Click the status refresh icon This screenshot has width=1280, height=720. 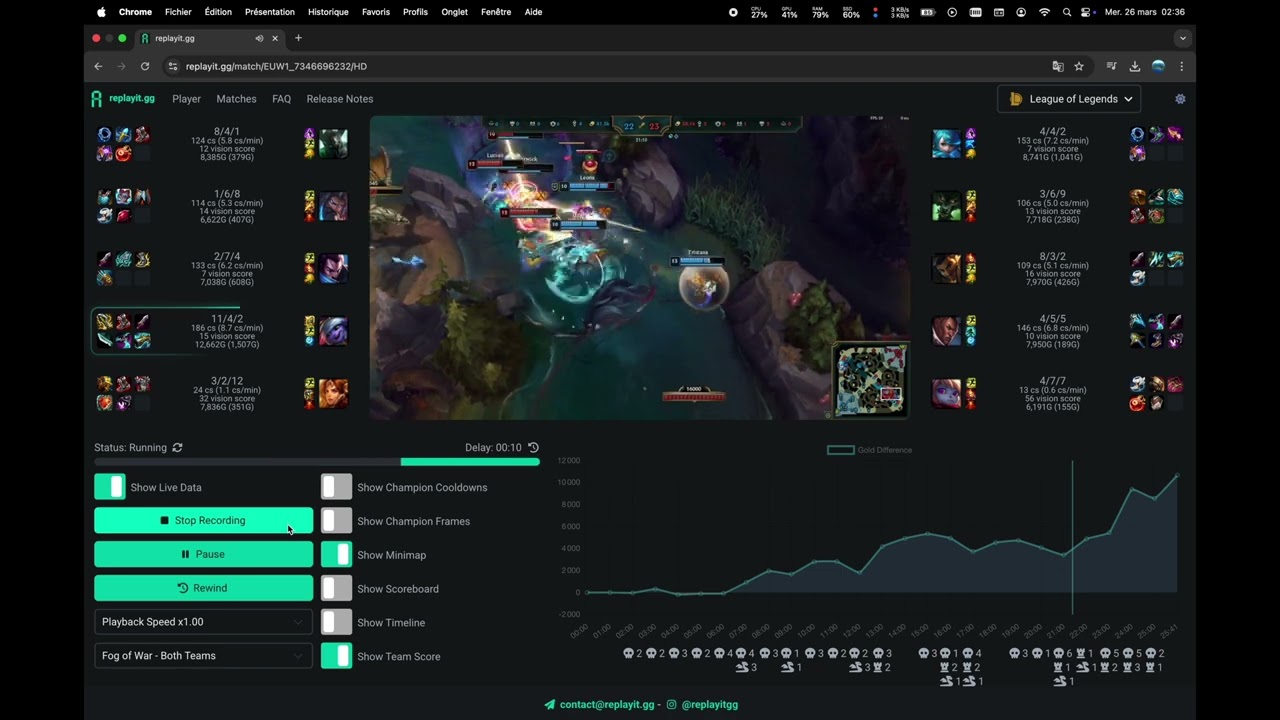pyautogui.click(x=177, y=448)
